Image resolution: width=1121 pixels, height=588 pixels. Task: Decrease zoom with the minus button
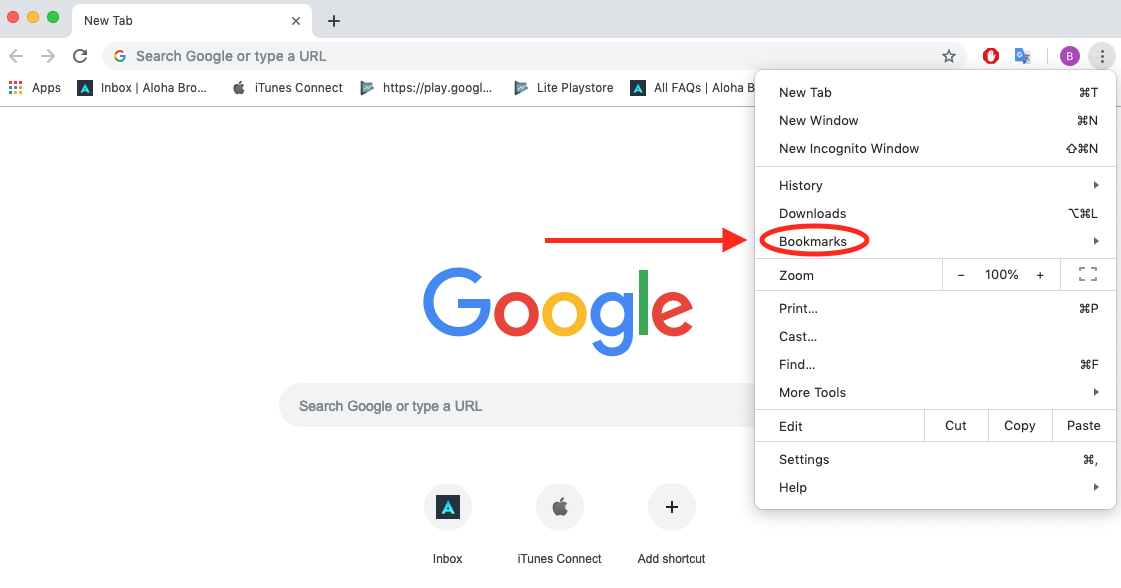coord(961,275)
